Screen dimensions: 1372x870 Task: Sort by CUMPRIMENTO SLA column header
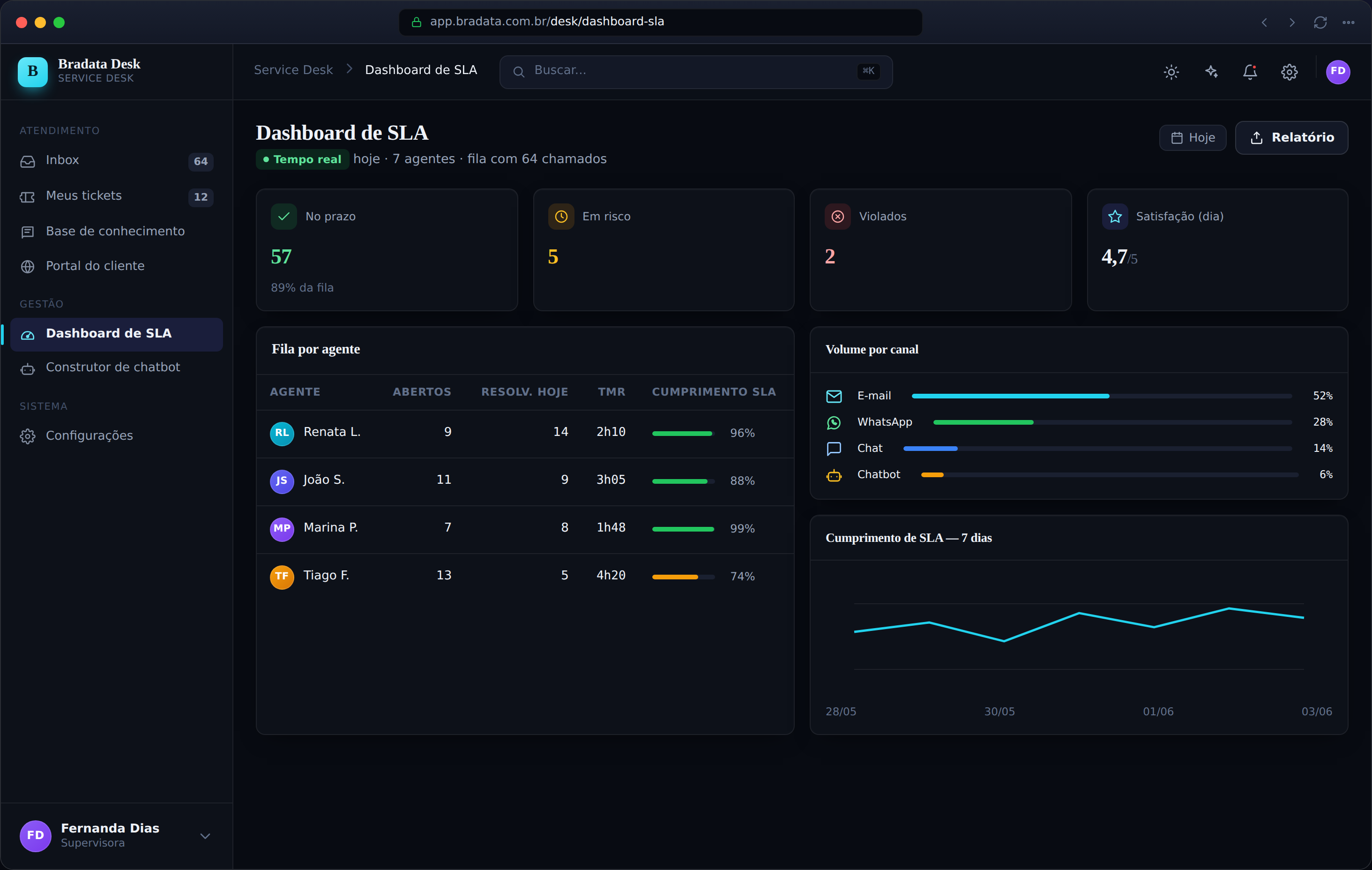[713, 392]
